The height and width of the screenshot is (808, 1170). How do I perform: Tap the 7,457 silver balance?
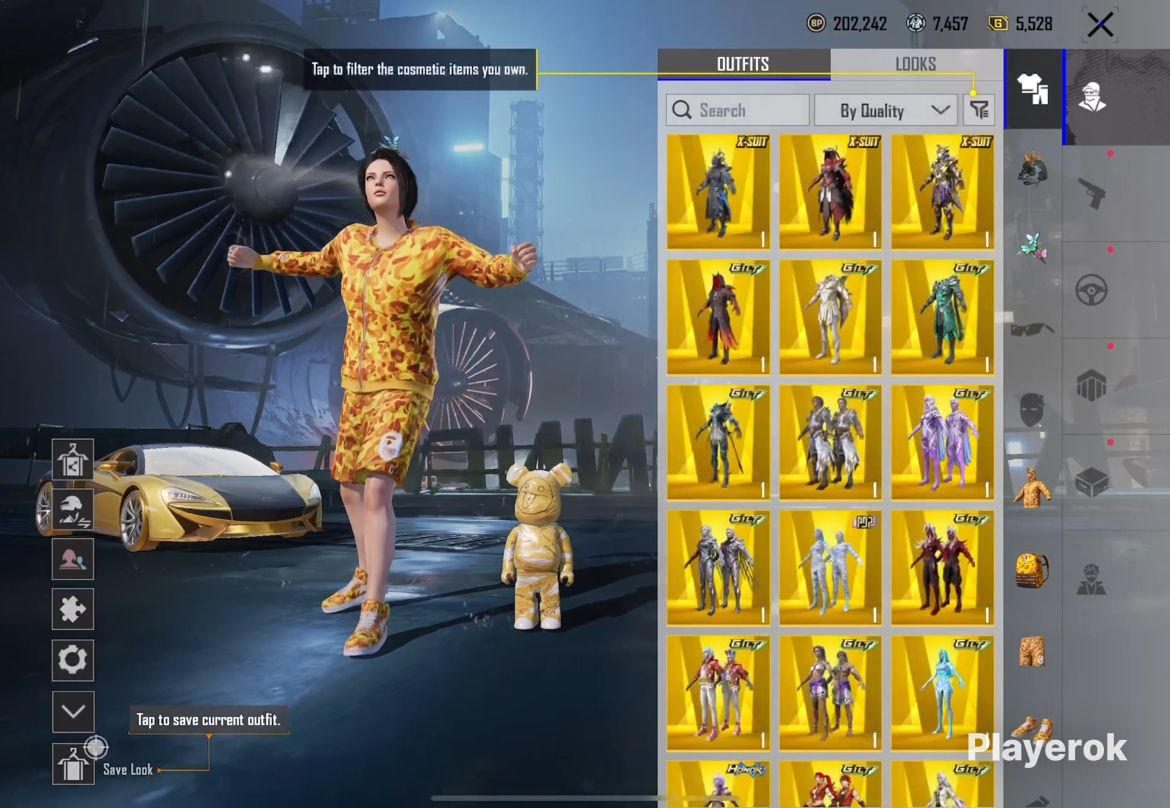click(x=950, y=24)
